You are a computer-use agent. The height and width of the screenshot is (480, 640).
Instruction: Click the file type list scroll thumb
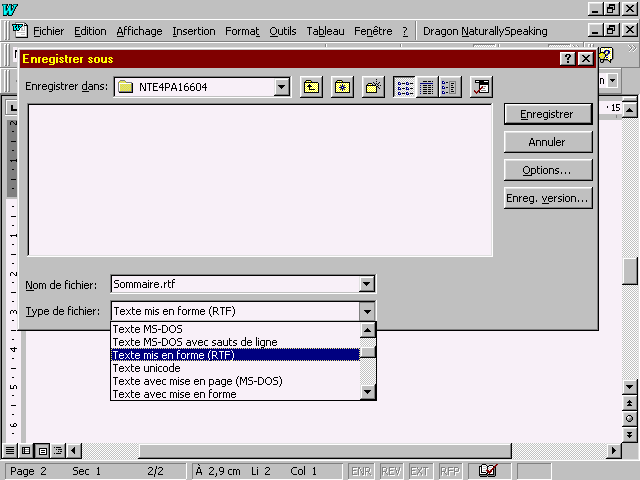point(368,352)
